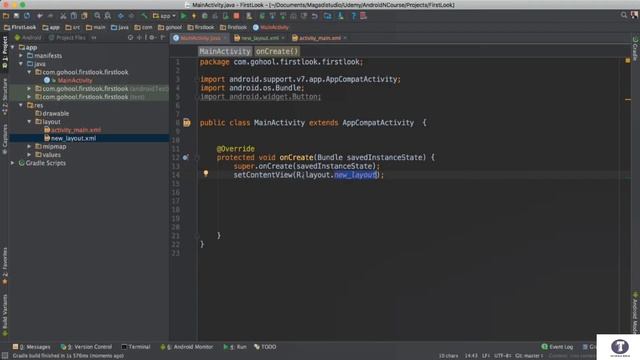
Task: Open the Messages tool window
Action: pos(31,347)
